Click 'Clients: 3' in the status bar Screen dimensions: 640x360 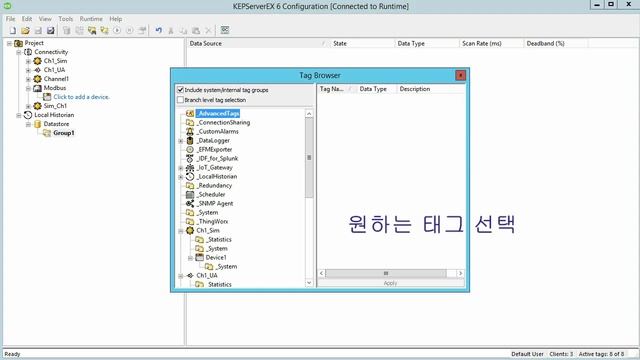561,354
